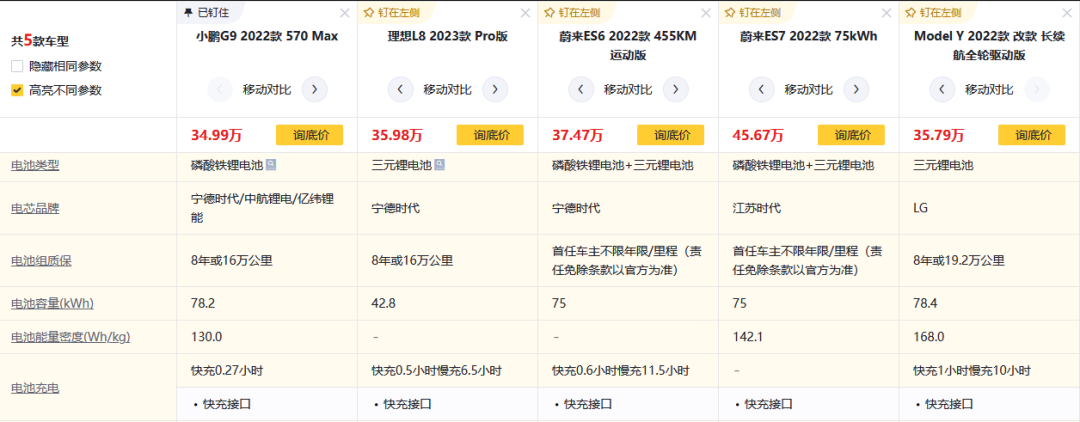Close the 理想L8 2023款 Pro版 column
The image size is (1080, 422).
[525, 13]
